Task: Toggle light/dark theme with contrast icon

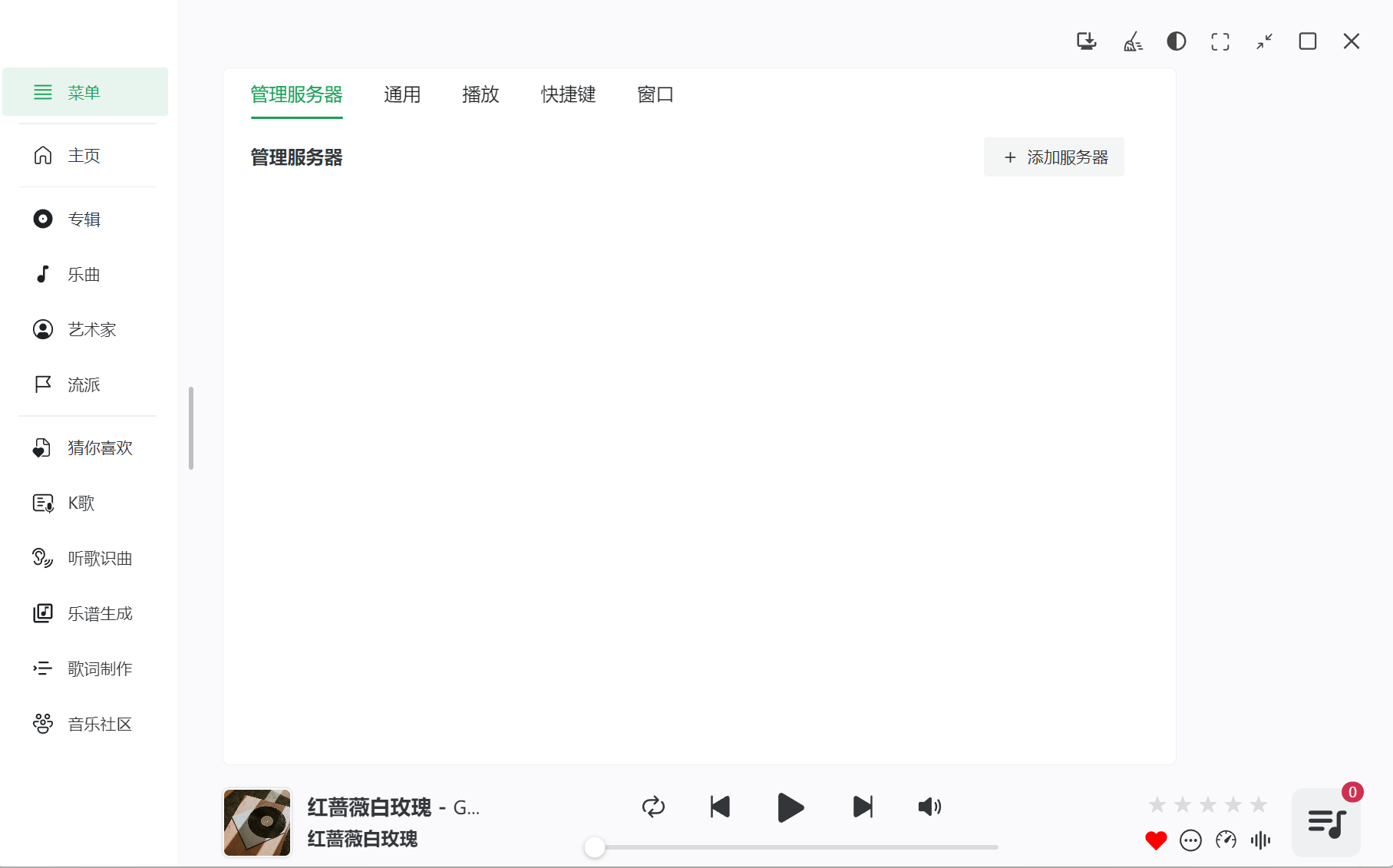Action: (1176, 41)
